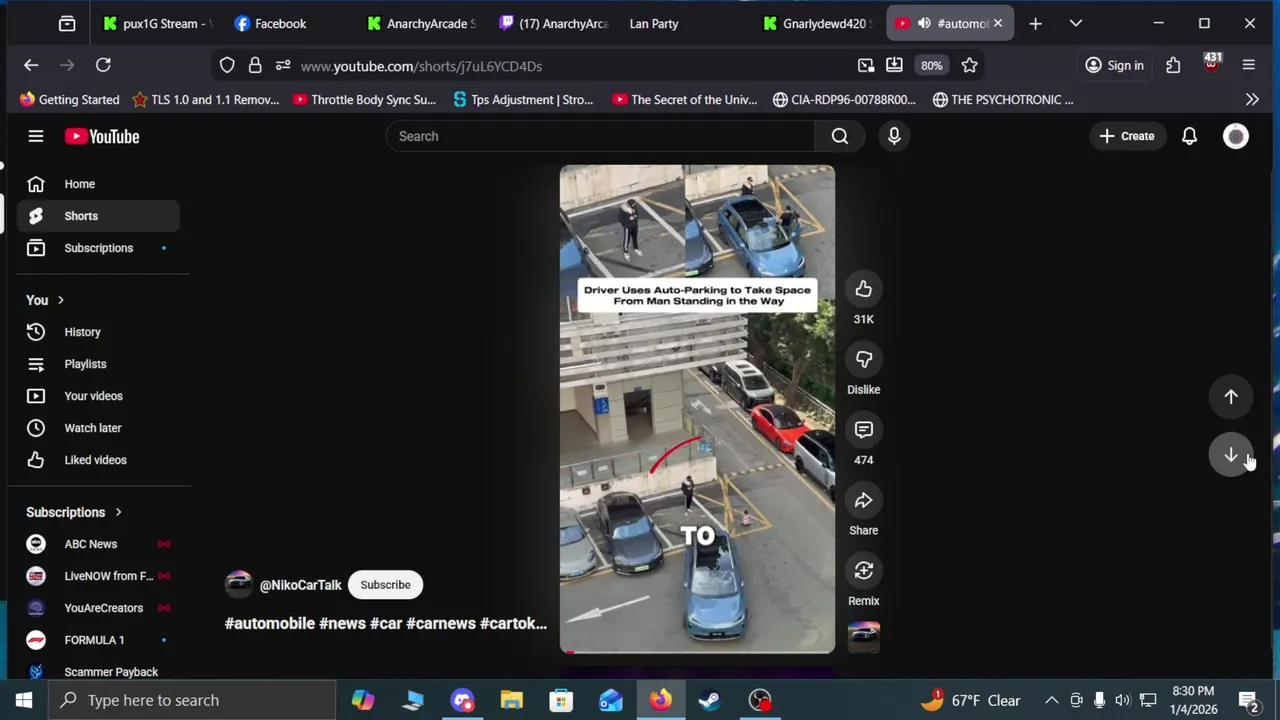The image size is (1280, 720).
Task: Mute the playing YouTube tab audio
Action: coord(924,23)
